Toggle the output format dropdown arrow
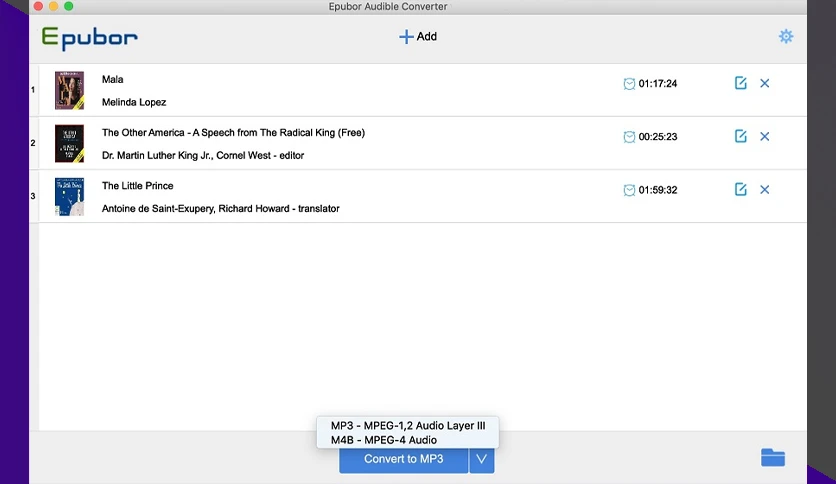 point(481,459)
